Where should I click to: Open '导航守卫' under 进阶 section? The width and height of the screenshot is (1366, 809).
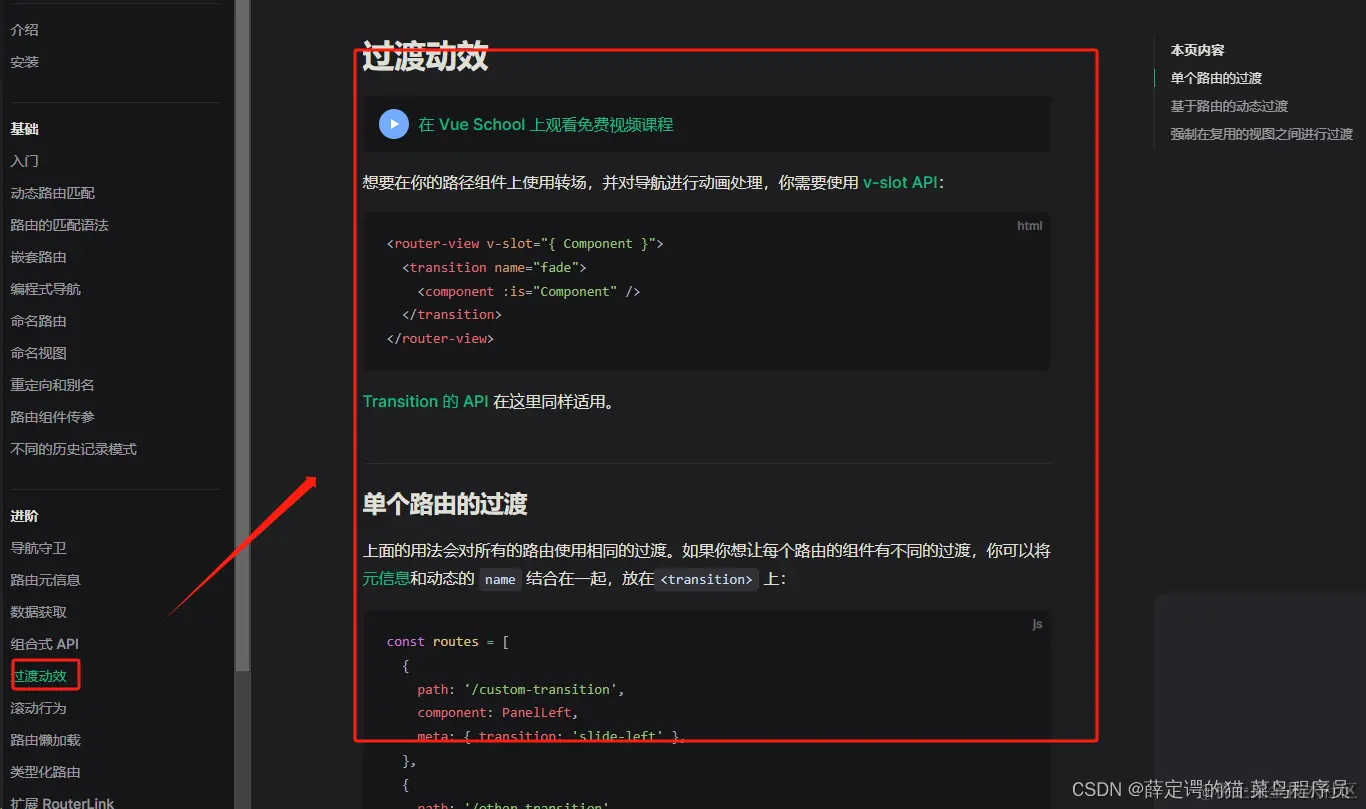pos(38,548)
